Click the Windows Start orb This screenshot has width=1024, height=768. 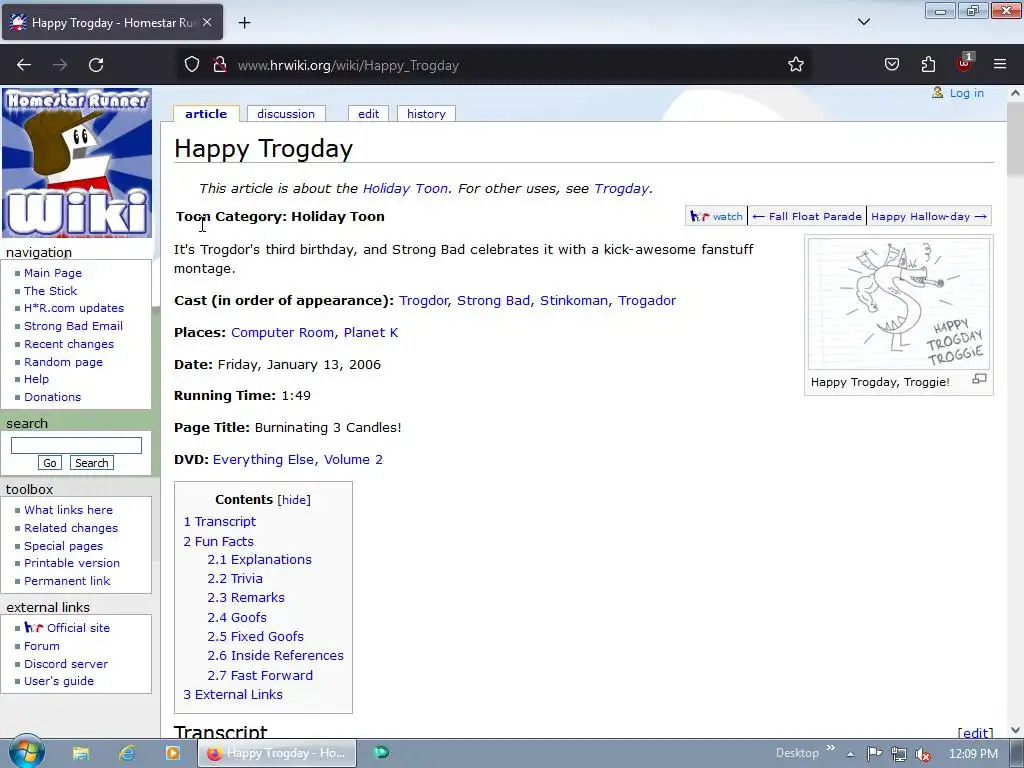[x=26, y=752]
